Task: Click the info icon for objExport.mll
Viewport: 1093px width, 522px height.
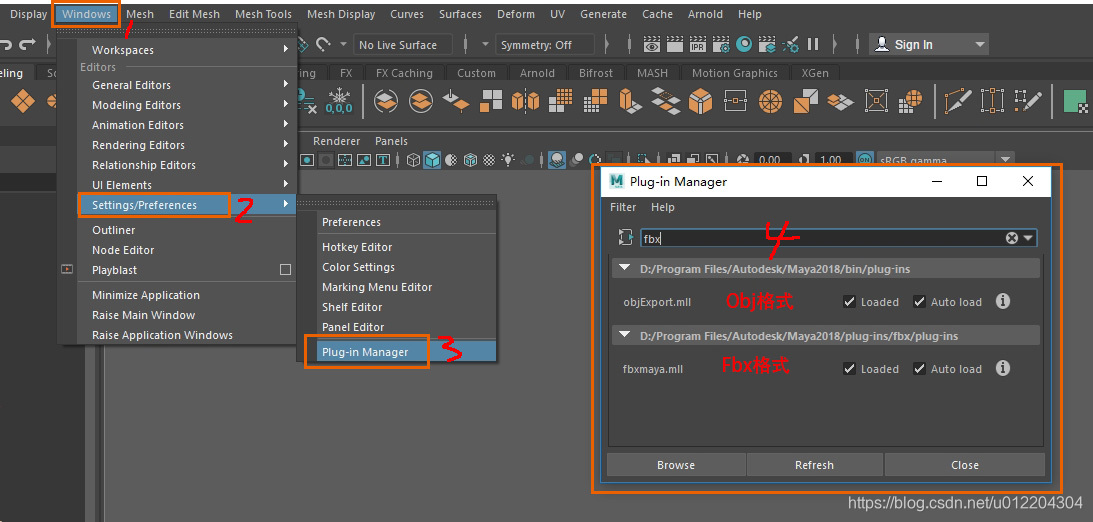Action: [x=1002, y=301]
